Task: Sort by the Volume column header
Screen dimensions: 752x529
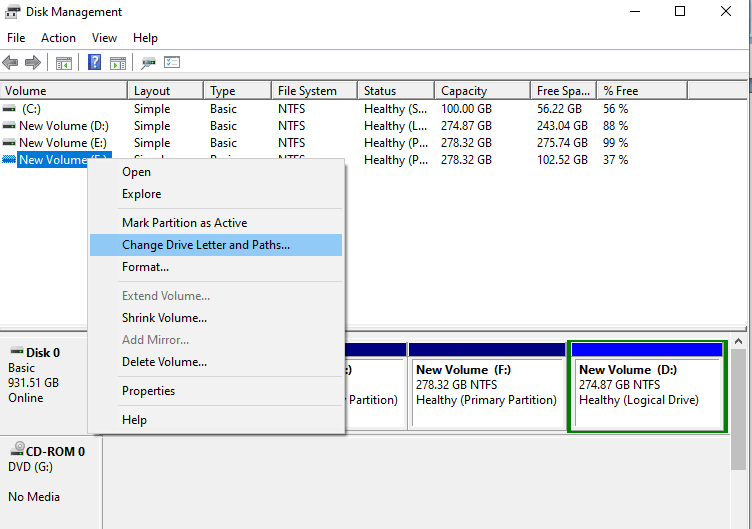Action: point(64,91)
